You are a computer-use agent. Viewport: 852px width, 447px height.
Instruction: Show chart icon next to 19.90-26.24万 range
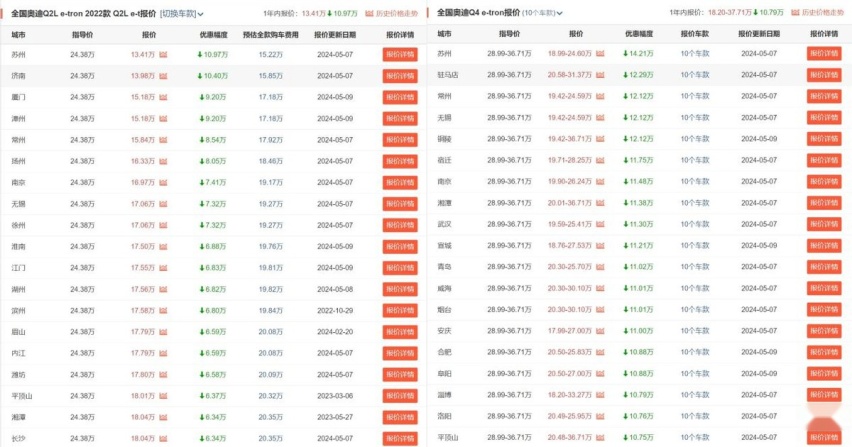pyautogui.click(x=600, y=181)
